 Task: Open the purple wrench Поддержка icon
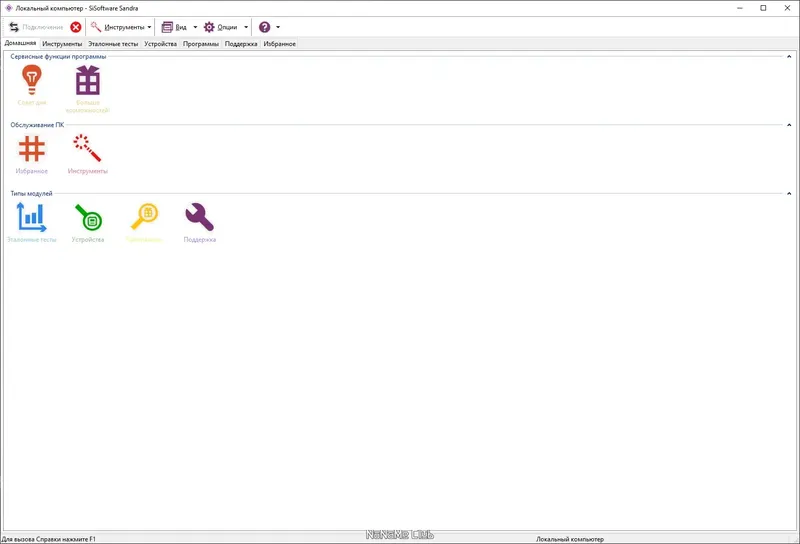(x=199, y=217)
